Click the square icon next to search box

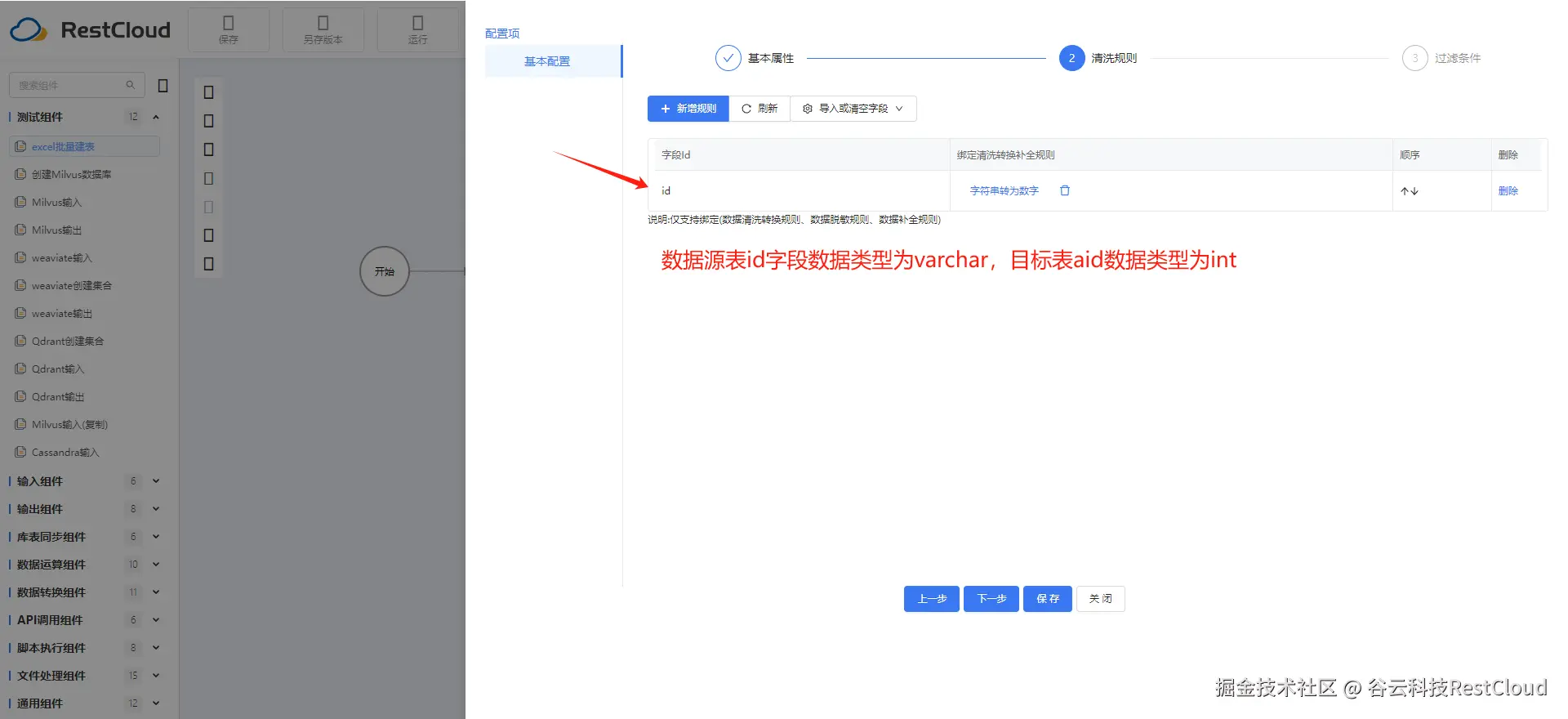(163, 85)
